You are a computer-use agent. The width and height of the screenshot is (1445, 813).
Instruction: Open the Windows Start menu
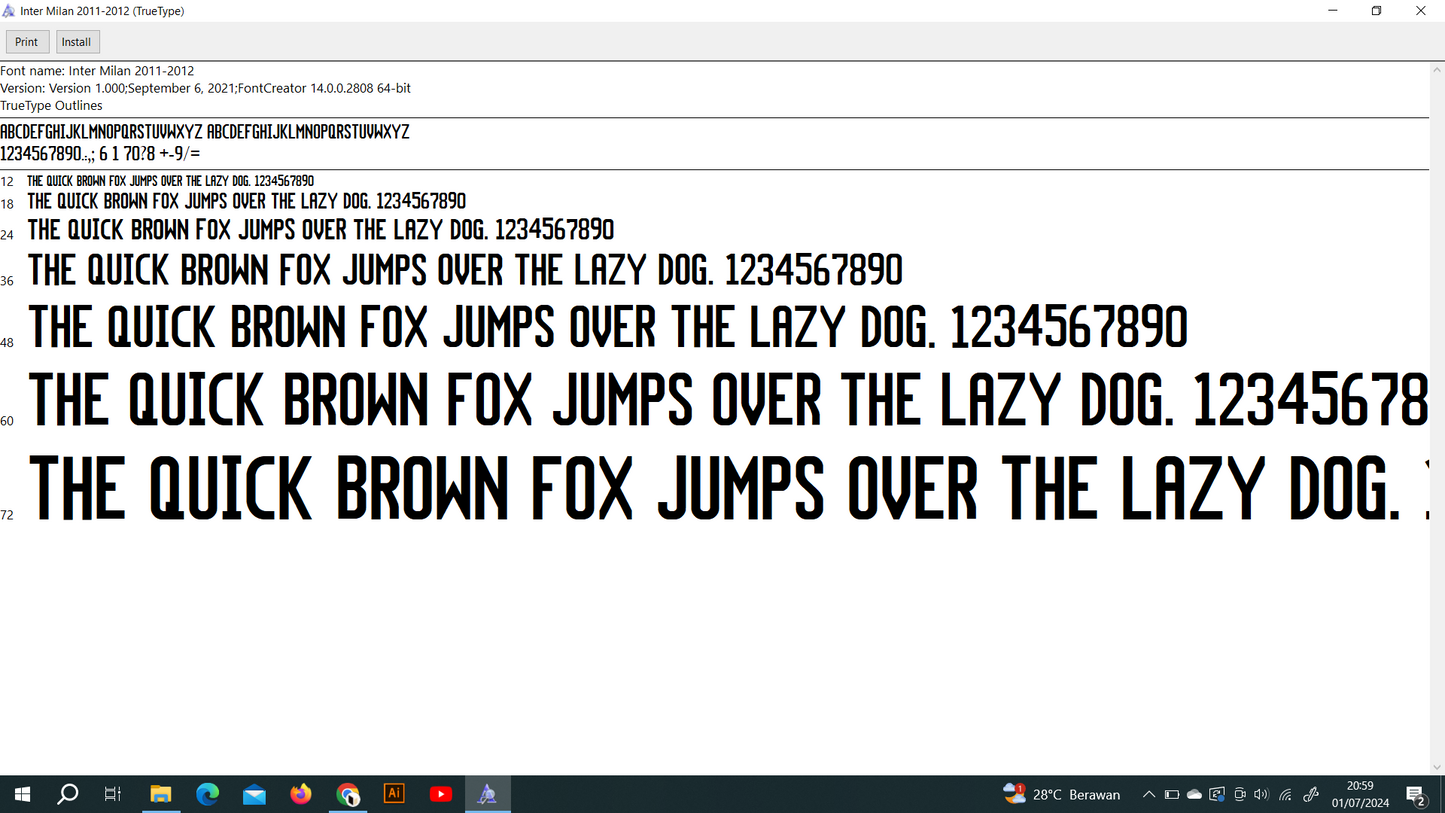click(22, 794)
